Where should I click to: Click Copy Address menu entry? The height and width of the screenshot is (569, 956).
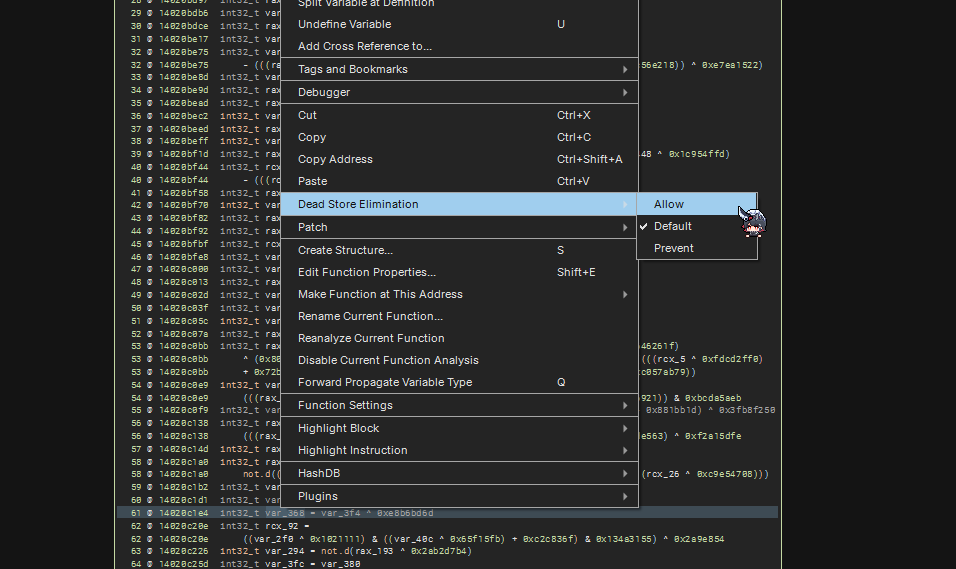335,159
